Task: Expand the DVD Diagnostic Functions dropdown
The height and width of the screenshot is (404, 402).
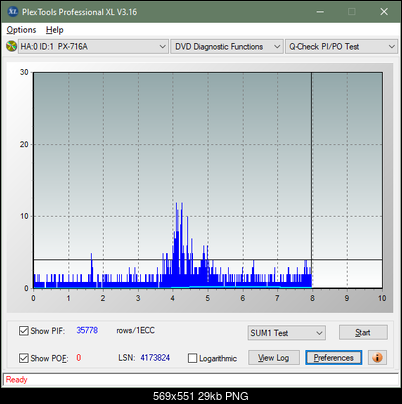Action: pos(227,47)
